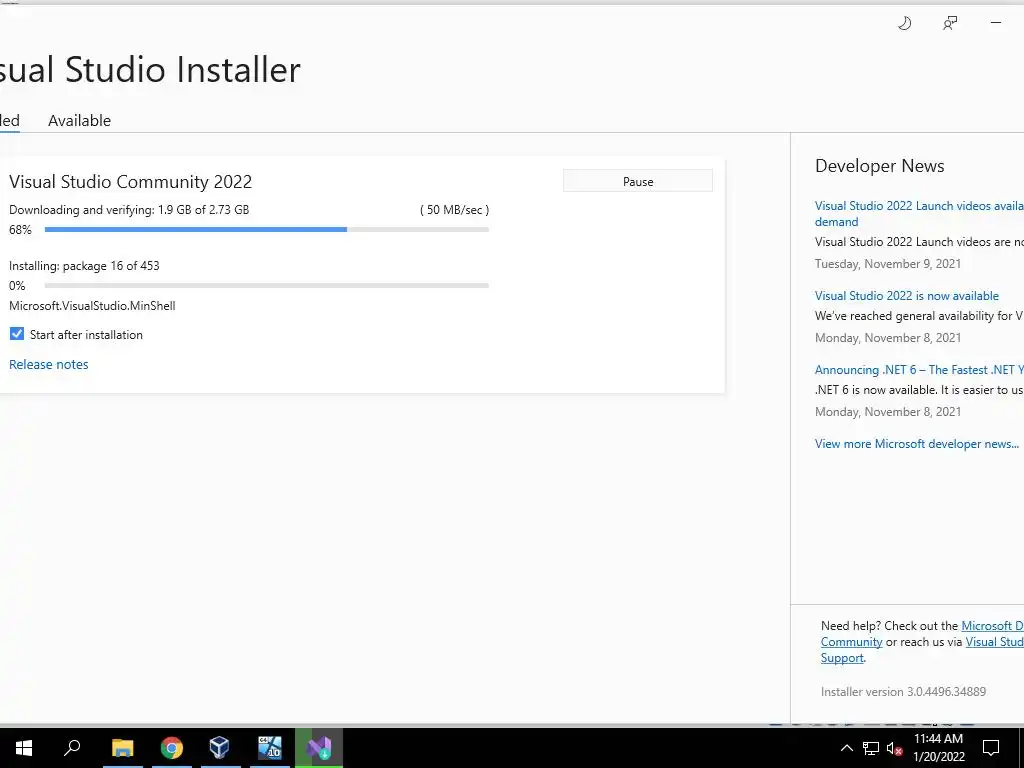Open the network status tray icon
This screenshot has width=1024, height=768.
click(x=871, y=748)
